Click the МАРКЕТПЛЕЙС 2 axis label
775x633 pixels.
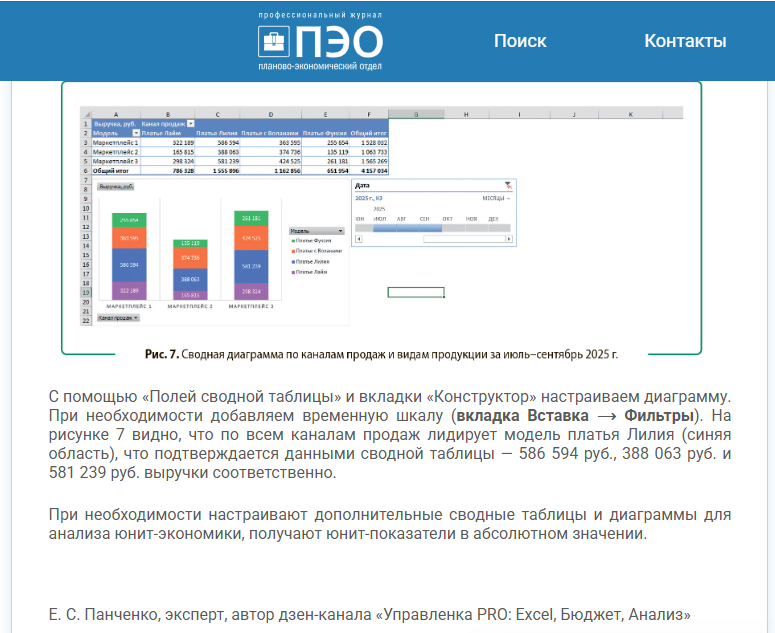pyautogui.click(x=190, y=306)
